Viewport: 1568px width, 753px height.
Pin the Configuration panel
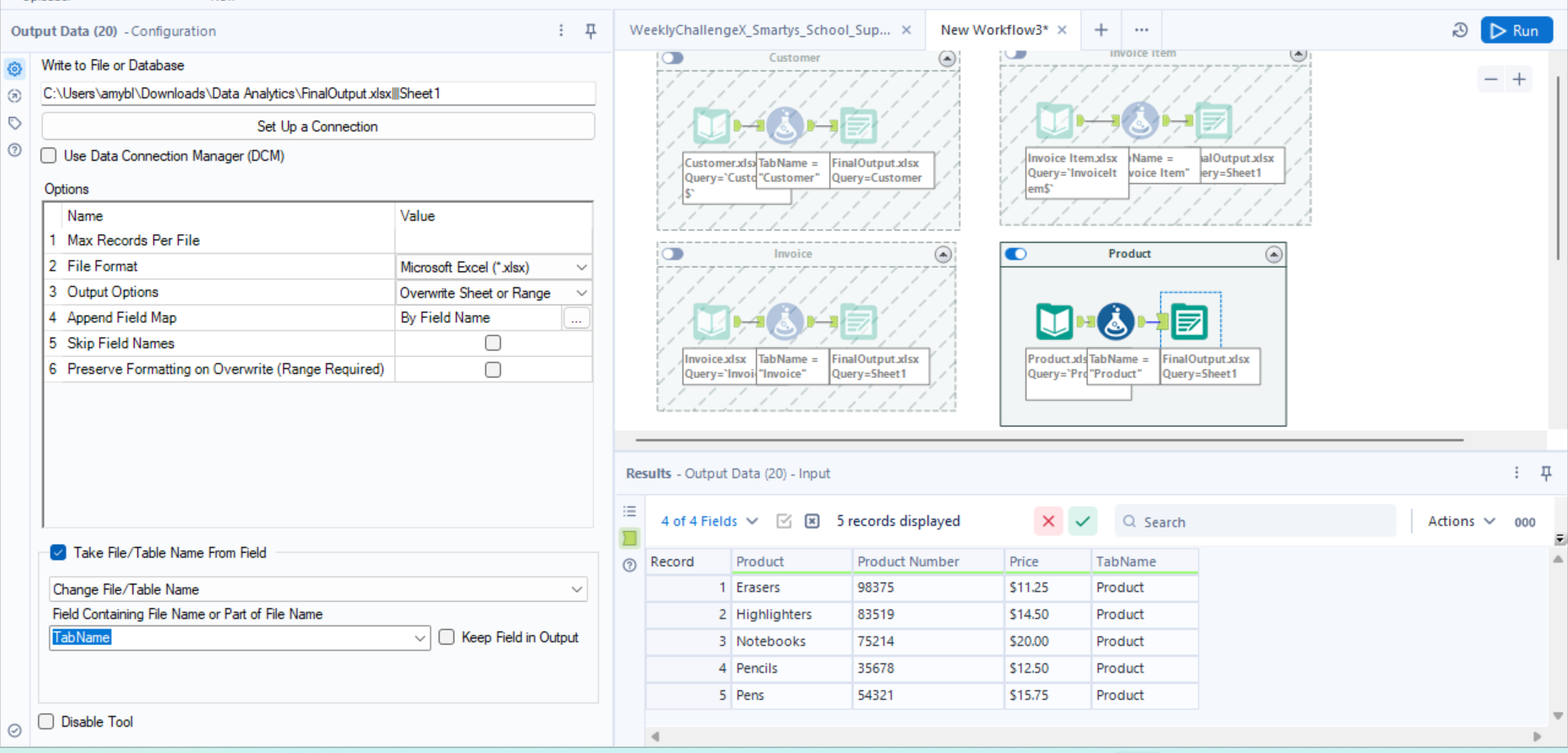click(590, 31)
